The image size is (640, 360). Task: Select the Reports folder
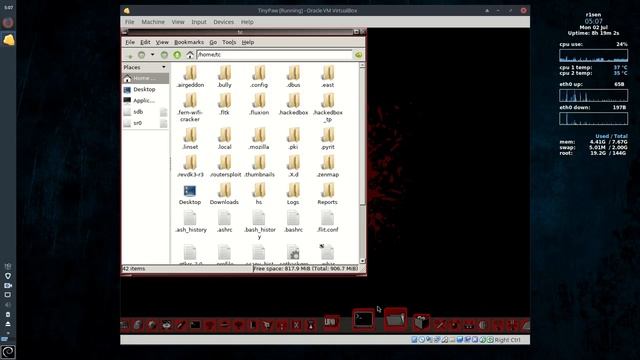(x=328, y=194)
